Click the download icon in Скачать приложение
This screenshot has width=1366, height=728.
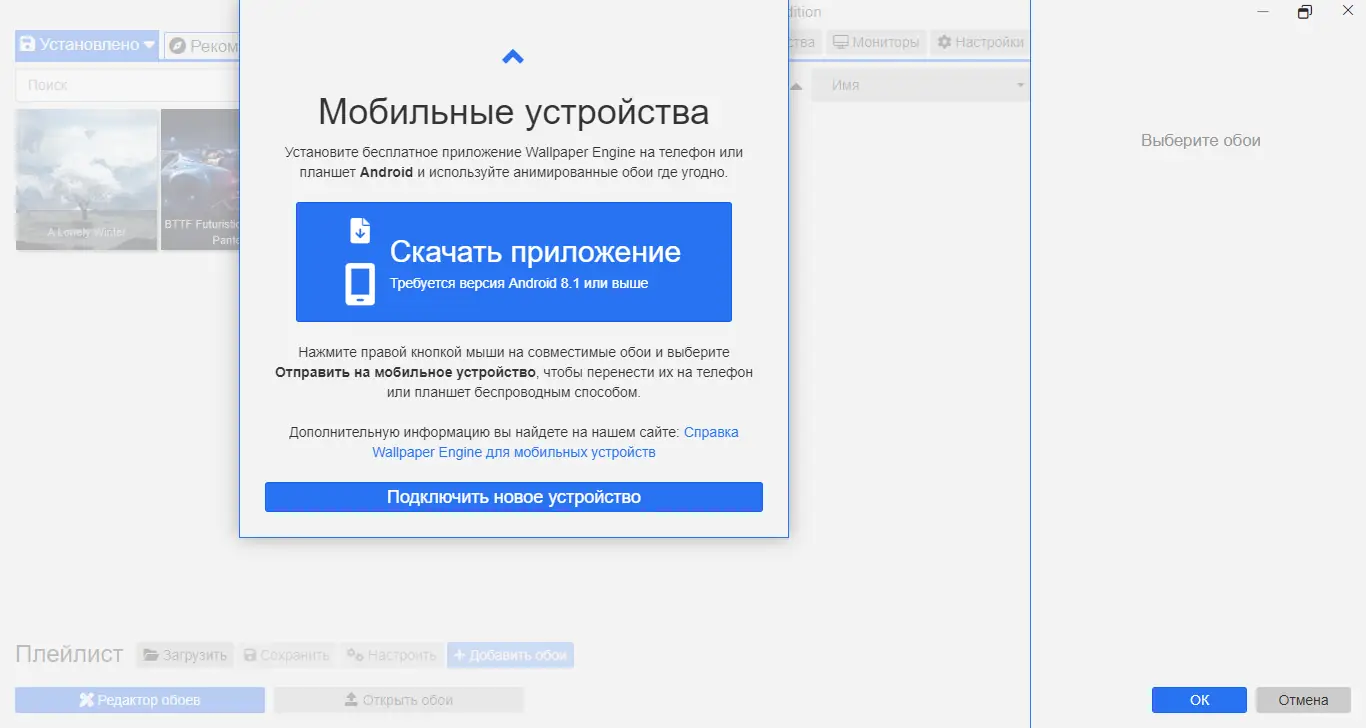click(x=360, y=229)
